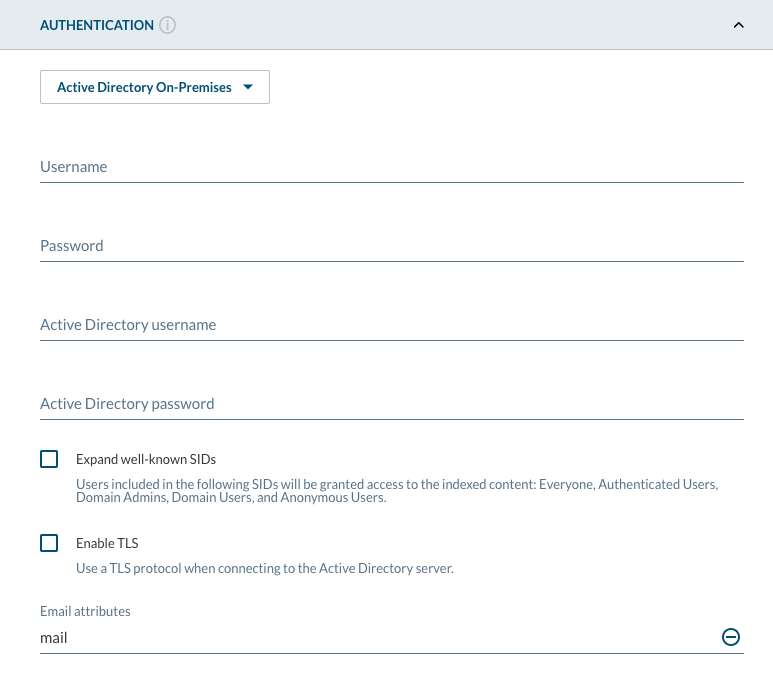This screenshot has height=678, width=773.
Task: Open the Active Directory On-Premises dropdown
Action: [x=155, y=87]
